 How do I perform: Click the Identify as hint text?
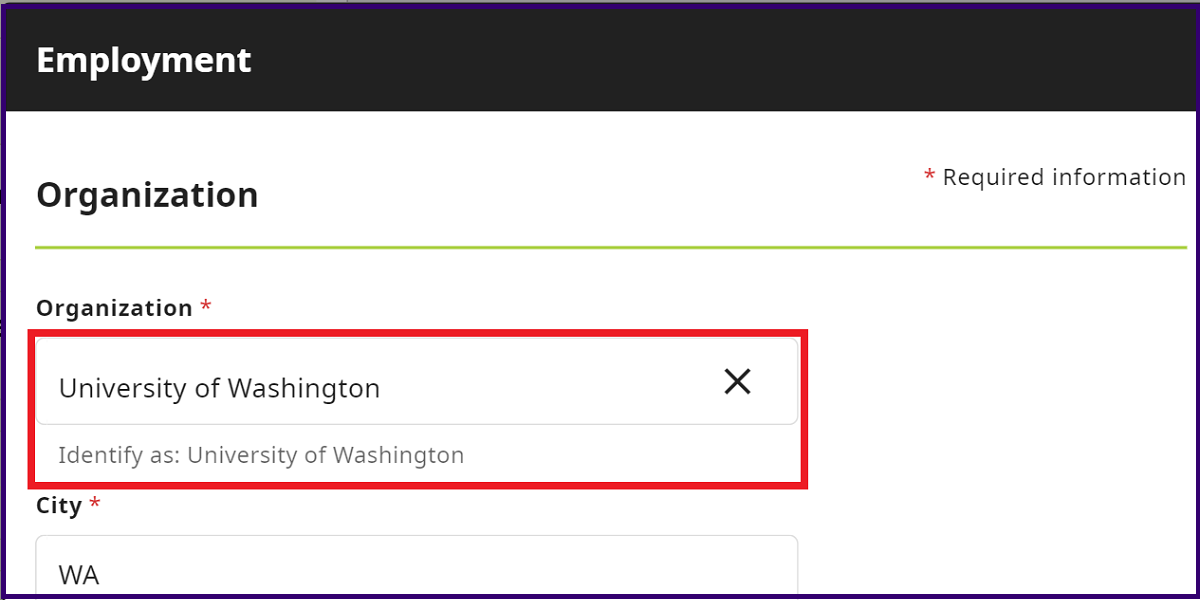261,456
